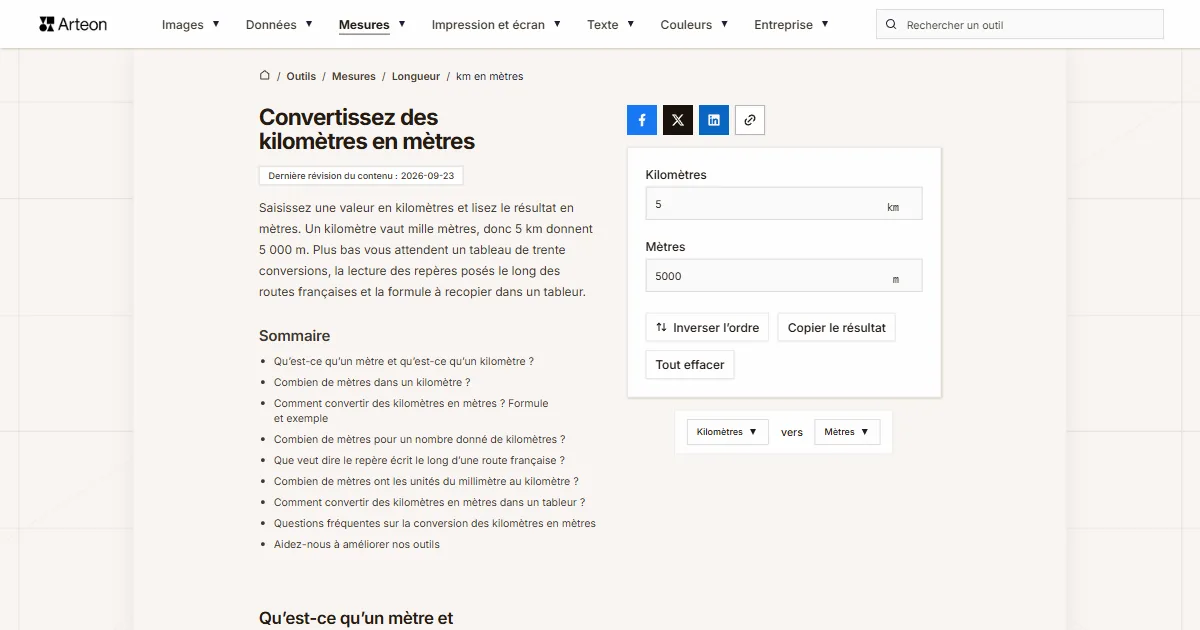This screenshot has width=1200, height=630.
Task: Expand the Entreprise menu
Action: coord(791,24)
